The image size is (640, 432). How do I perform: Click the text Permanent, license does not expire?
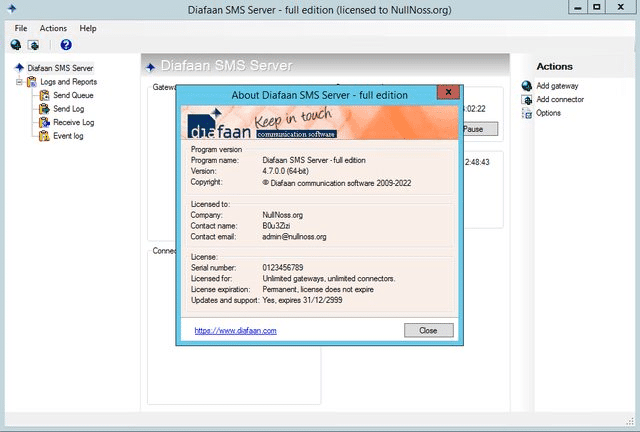pyautogui.click(x=318, y=289)
